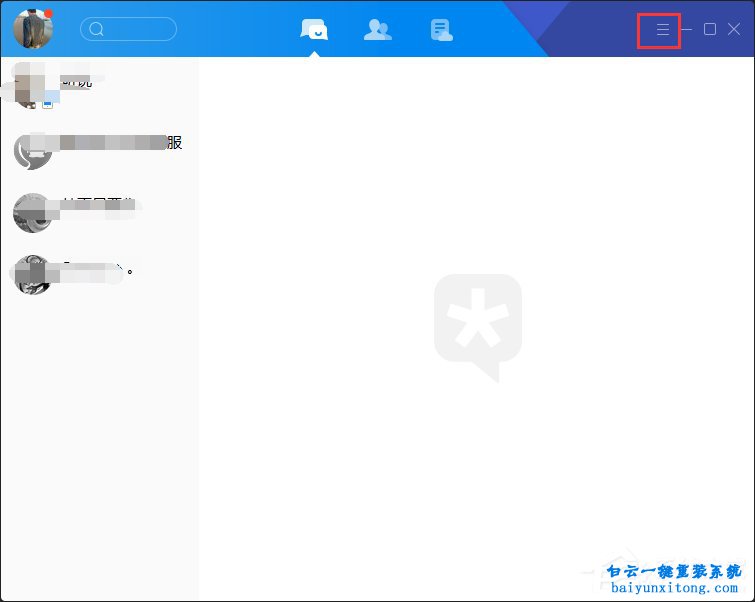Switch to the Messages tab
The image size is (755, 602).
(314, 30)
